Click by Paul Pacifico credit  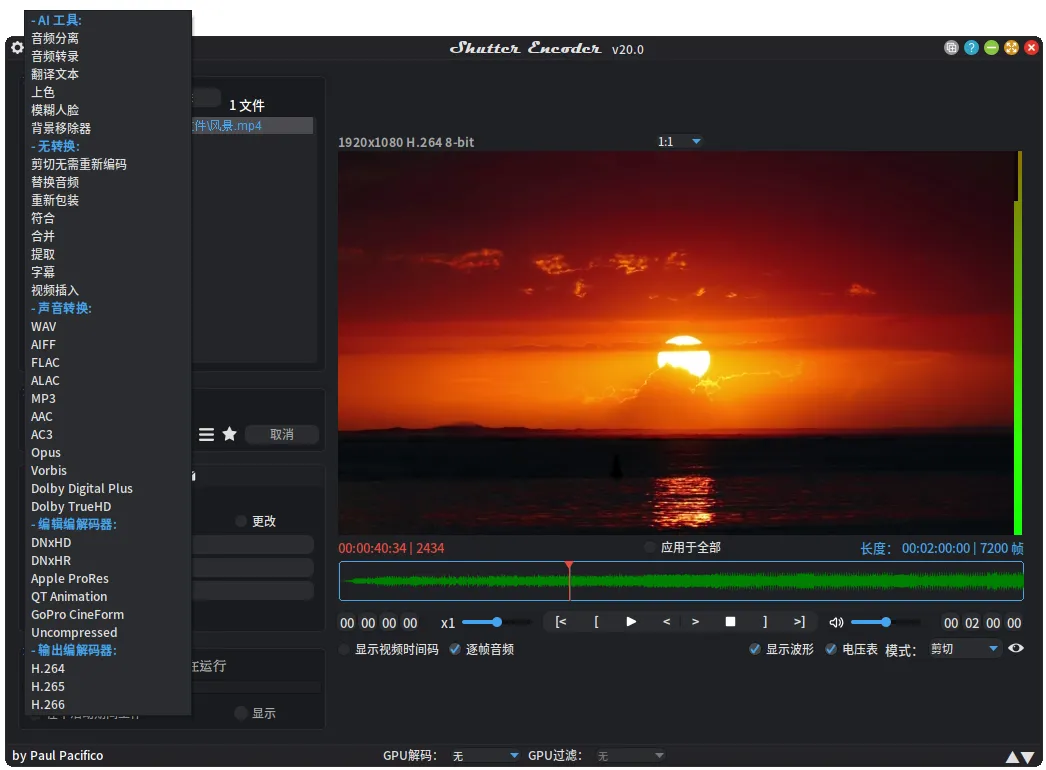point(57,756)
